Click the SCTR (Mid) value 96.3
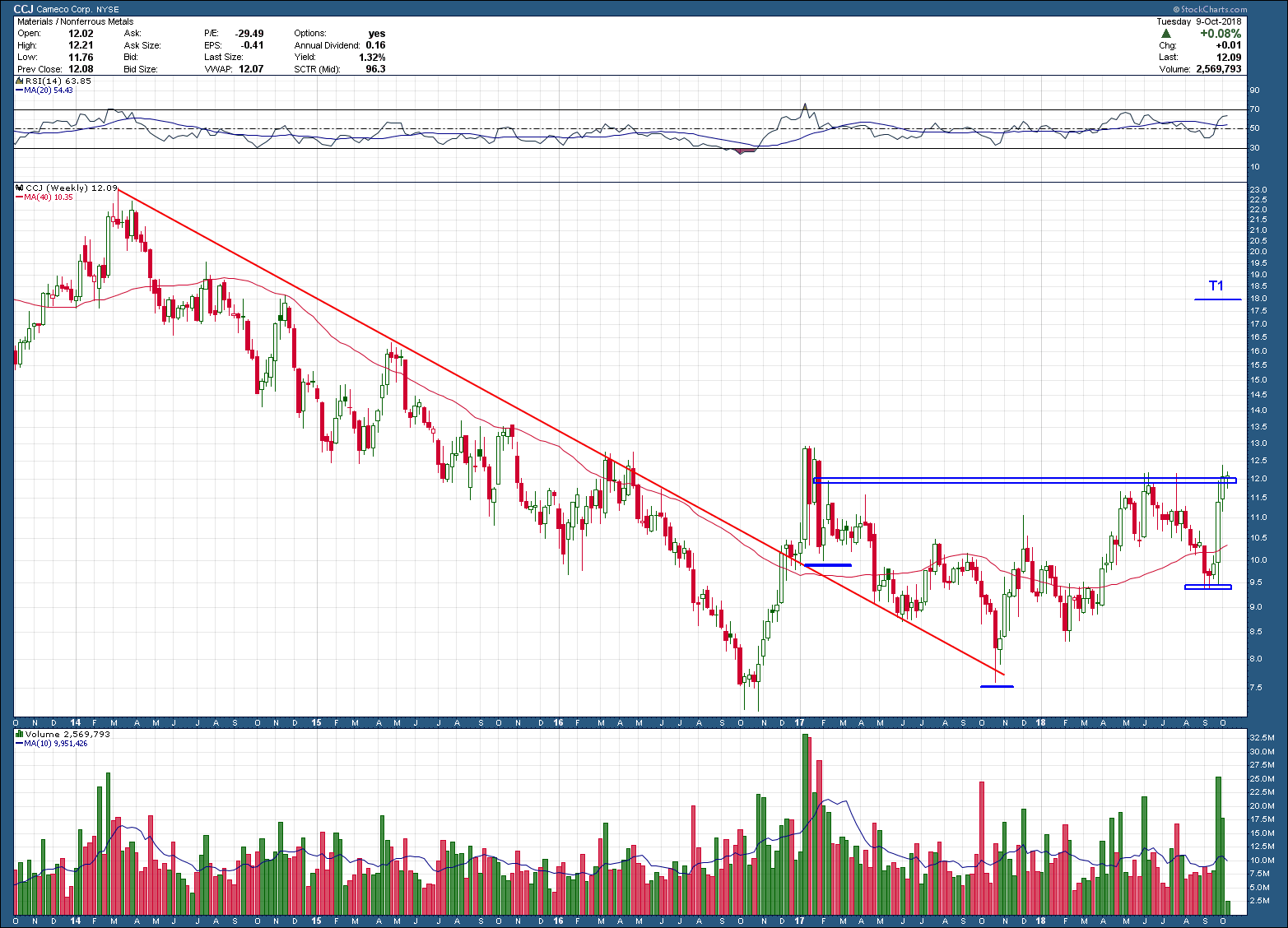 (x=376, y=69)
